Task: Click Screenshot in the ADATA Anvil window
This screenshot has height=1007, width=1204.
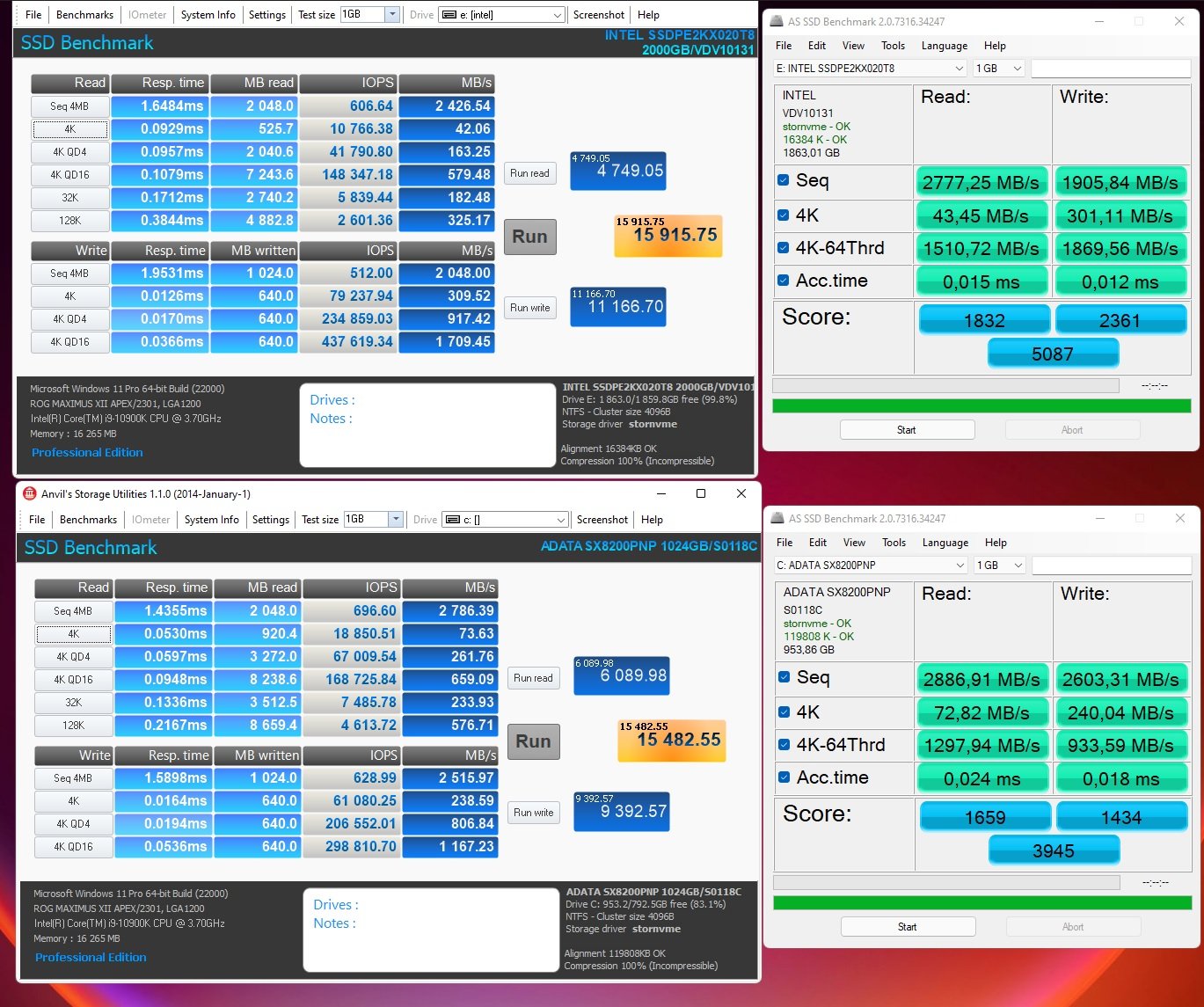Action: point(602,520)
